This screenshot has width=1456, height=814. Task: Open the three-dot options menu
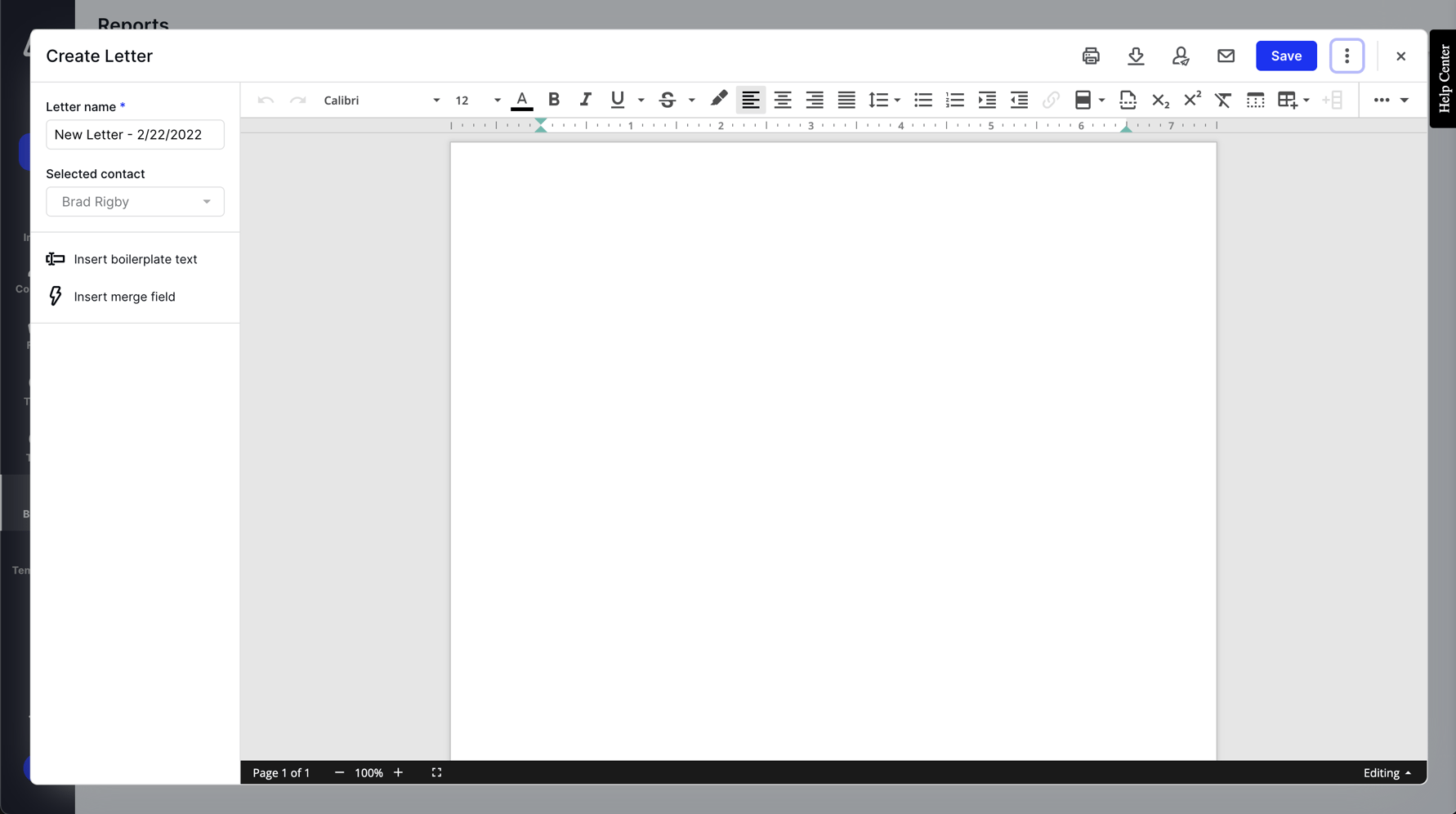pos(1347,56)
